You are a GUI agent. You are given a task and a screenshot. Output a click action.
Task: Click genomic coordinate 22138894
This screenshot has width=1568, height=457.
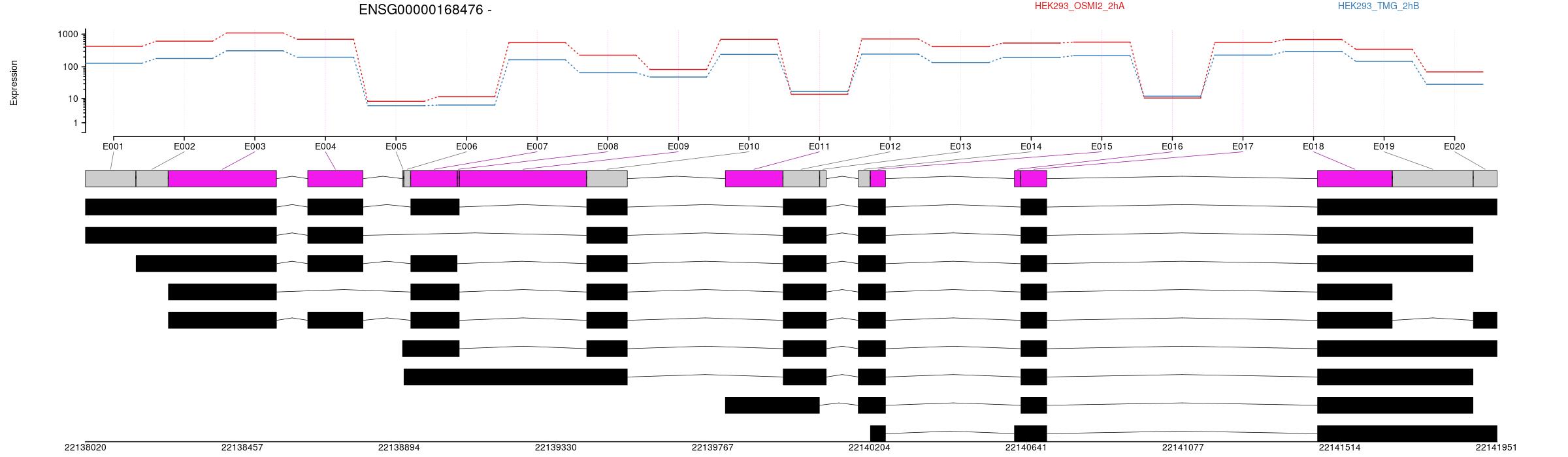399,448
